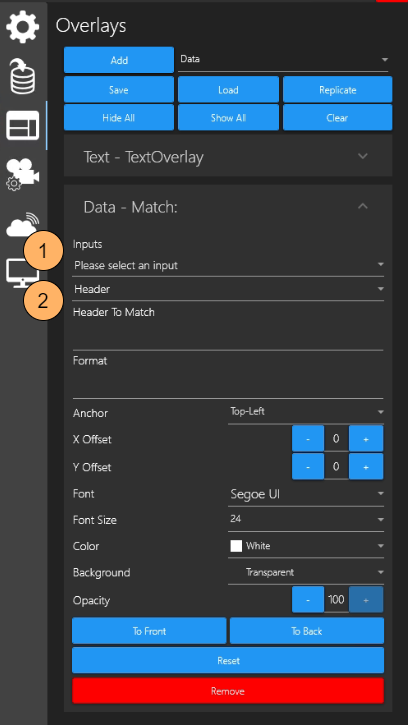Click the red Remove button

pos(228,691)
